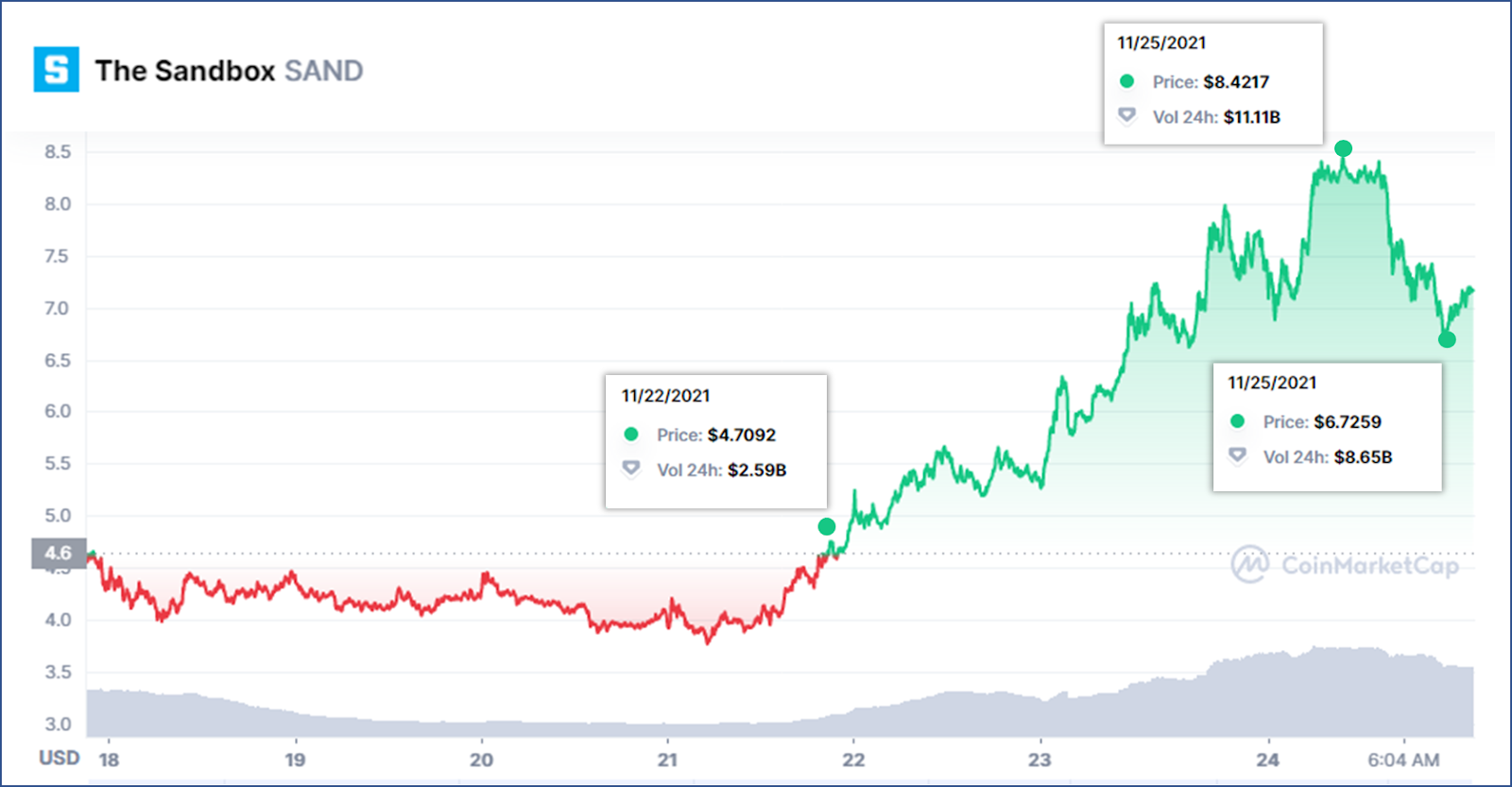Click the volume icon beside $11.11B
Viewport: 1512px width, 787px height.
tap(1126, 115)
